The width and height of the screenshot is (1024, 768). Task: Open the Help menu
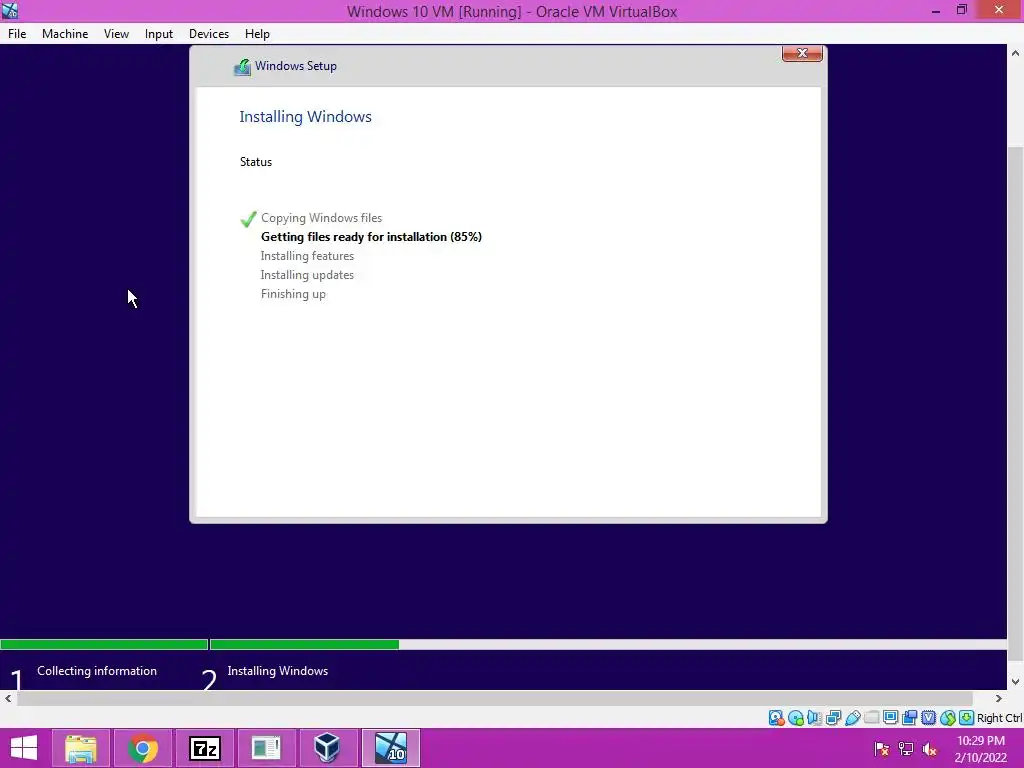point(257,34)
